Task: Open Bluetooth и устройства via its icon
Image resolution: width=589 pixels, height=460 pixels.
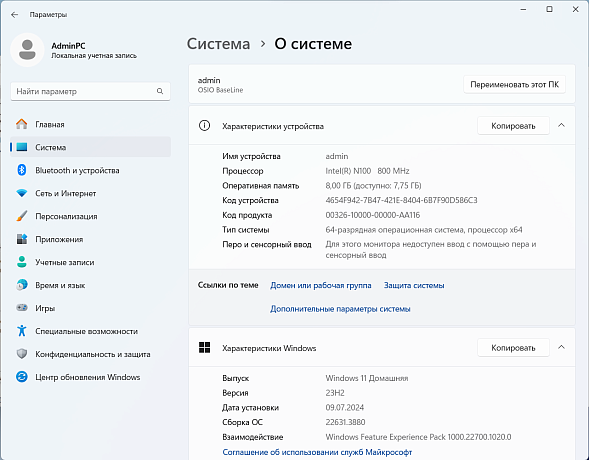Action: pos(22,170)
